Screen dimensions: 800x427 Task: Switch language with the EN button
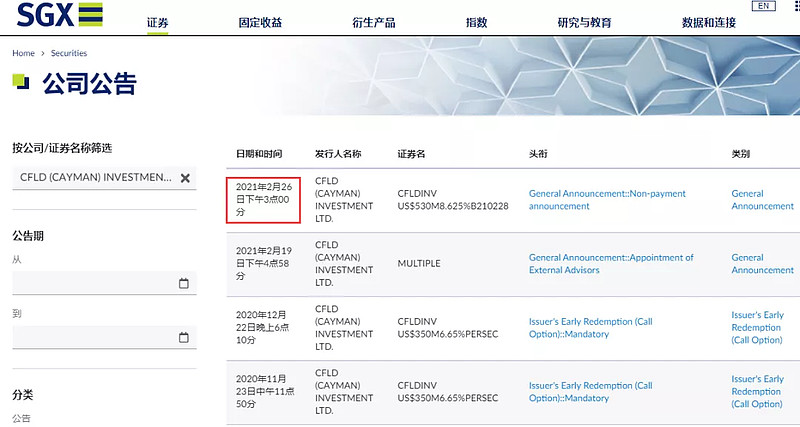[x=763, y=6]
